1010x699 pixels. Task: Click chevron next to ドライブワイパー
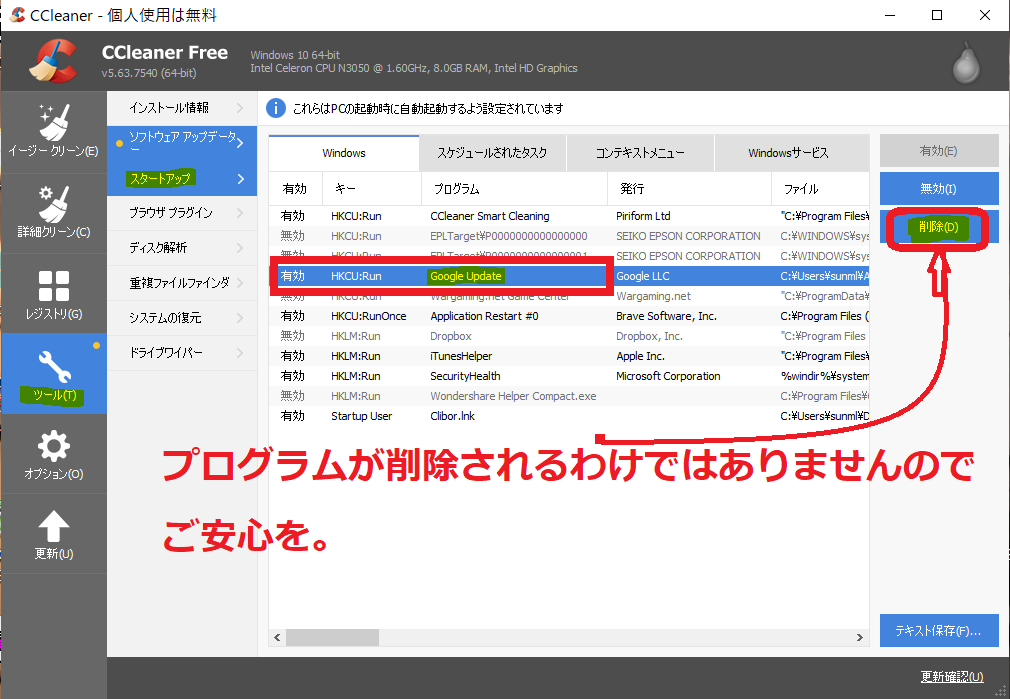point(240,352)
